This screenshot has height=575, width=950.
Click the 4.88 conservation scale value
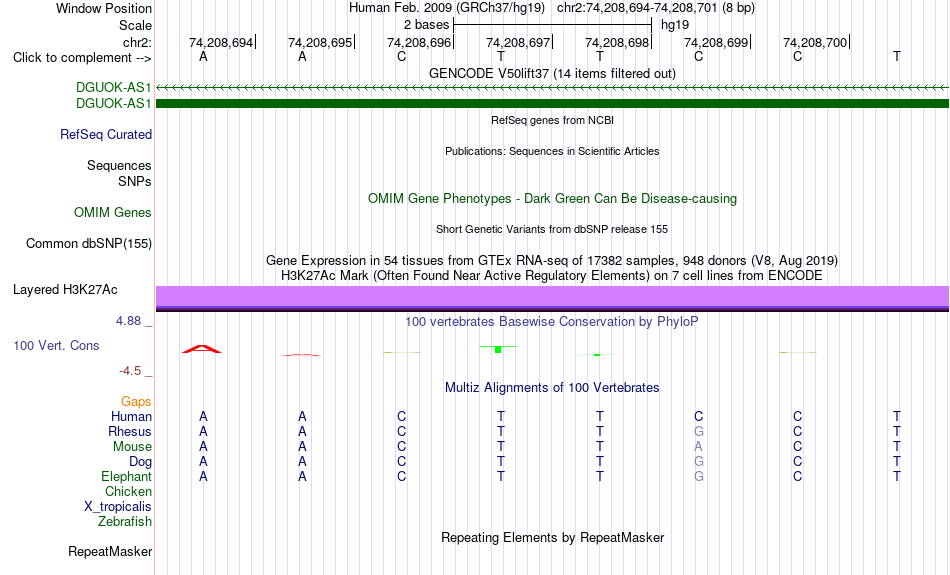click(x=128, y=321)
